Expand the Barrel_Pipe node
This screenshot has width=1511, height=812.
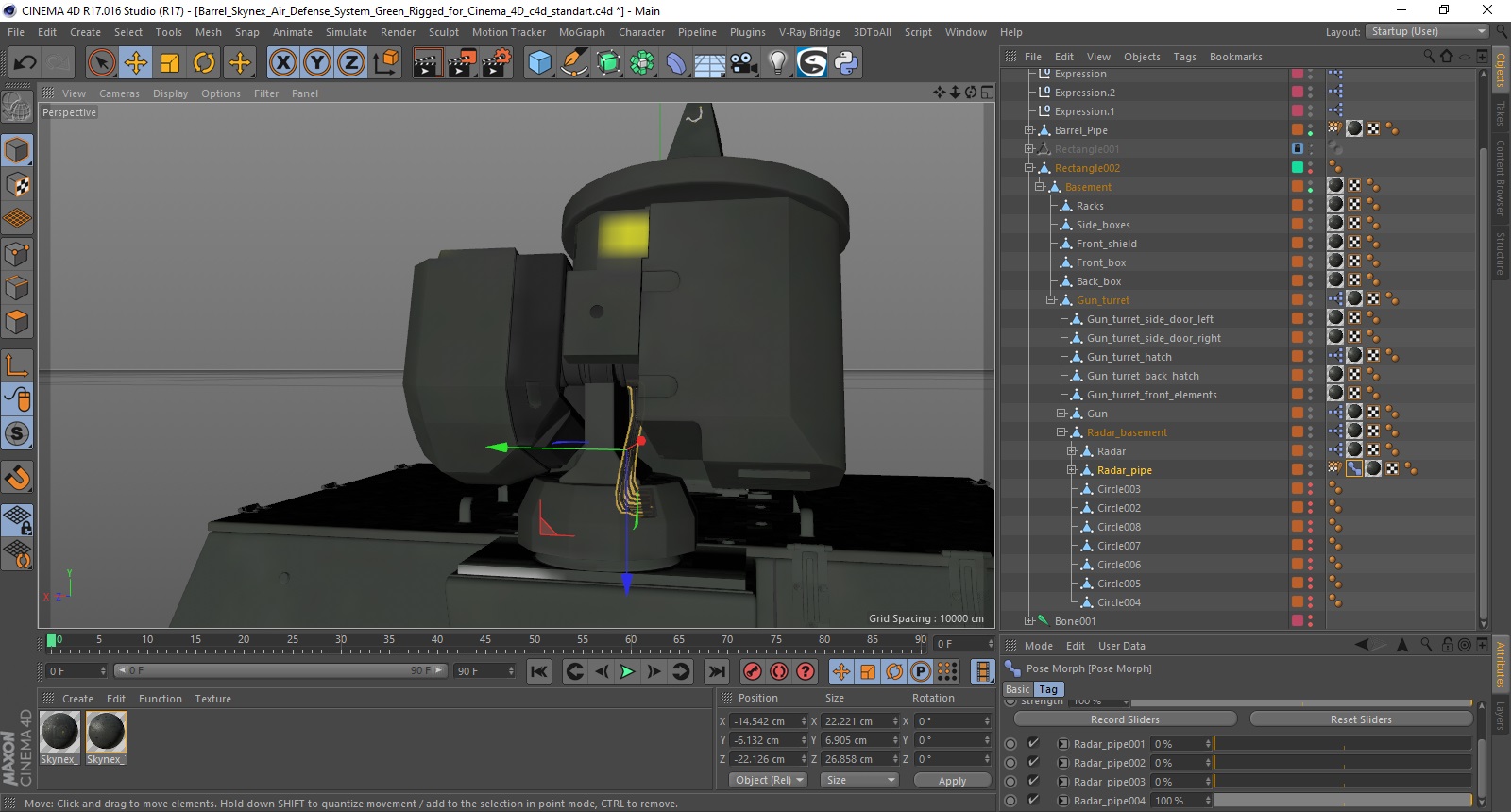[1028, 130]
